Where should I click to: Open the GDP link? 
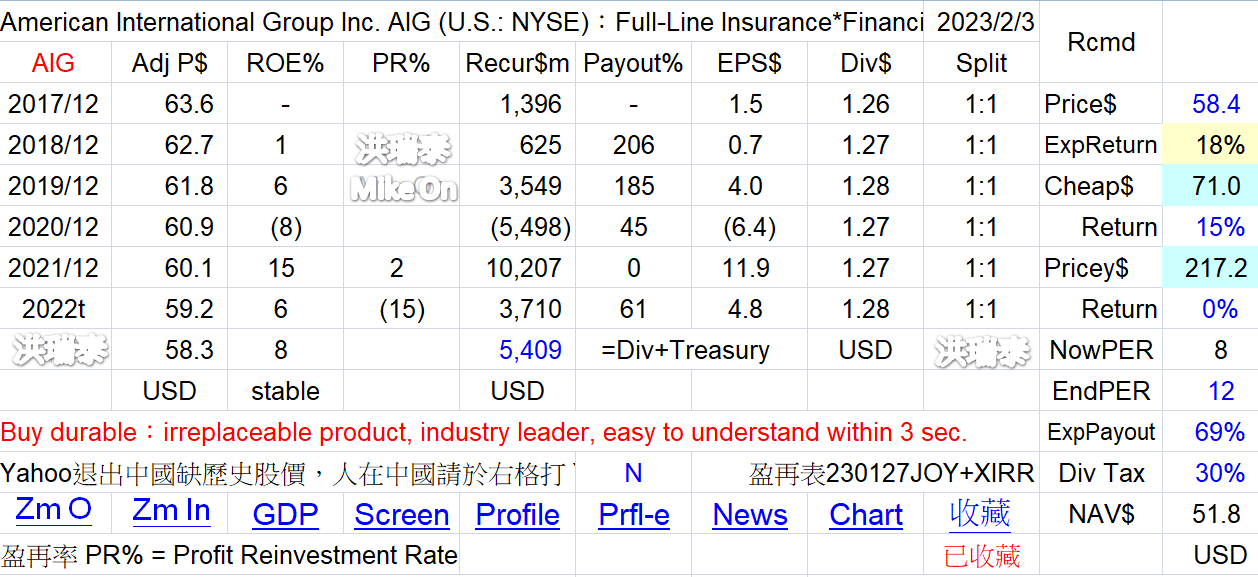coord(285,515)
